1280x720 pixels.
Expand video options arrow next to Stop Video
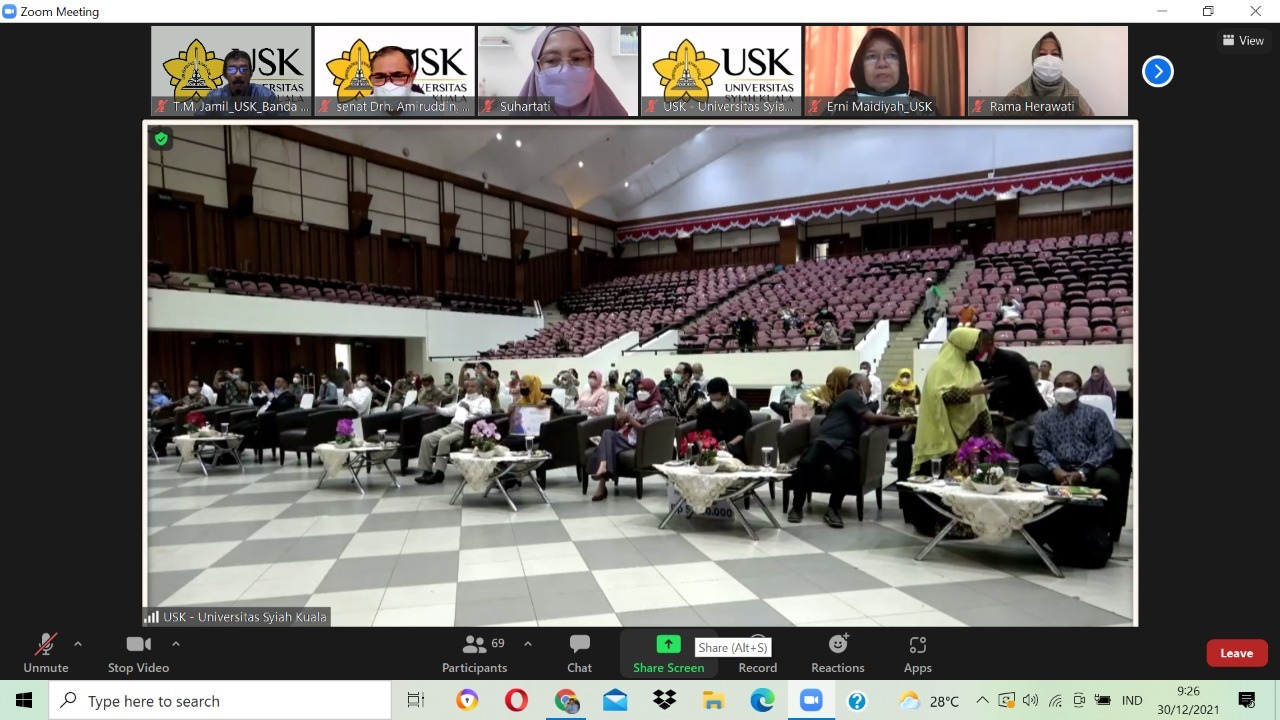(x=176, y=644)
